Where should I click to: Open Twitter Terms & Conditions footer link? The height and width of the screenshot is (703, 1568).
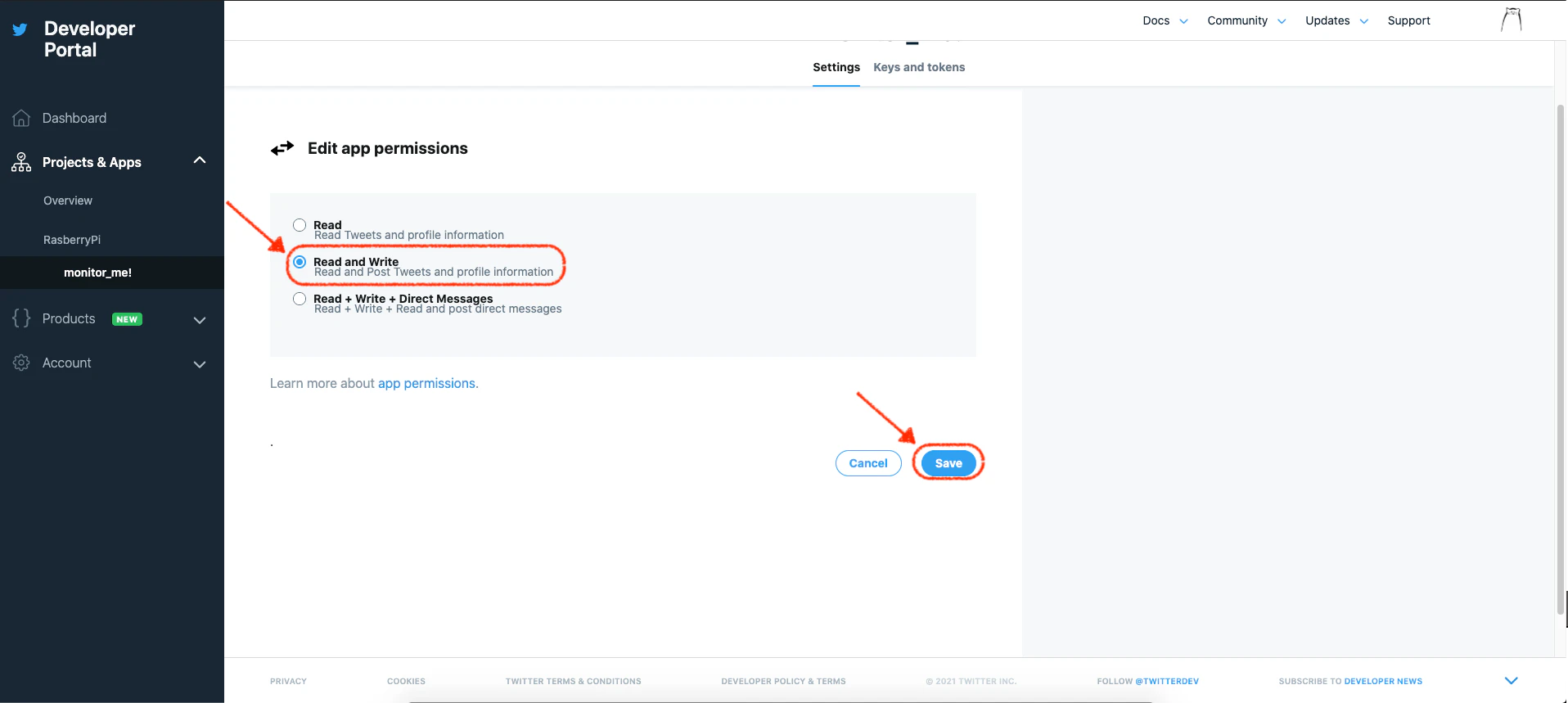coord(574,681)
